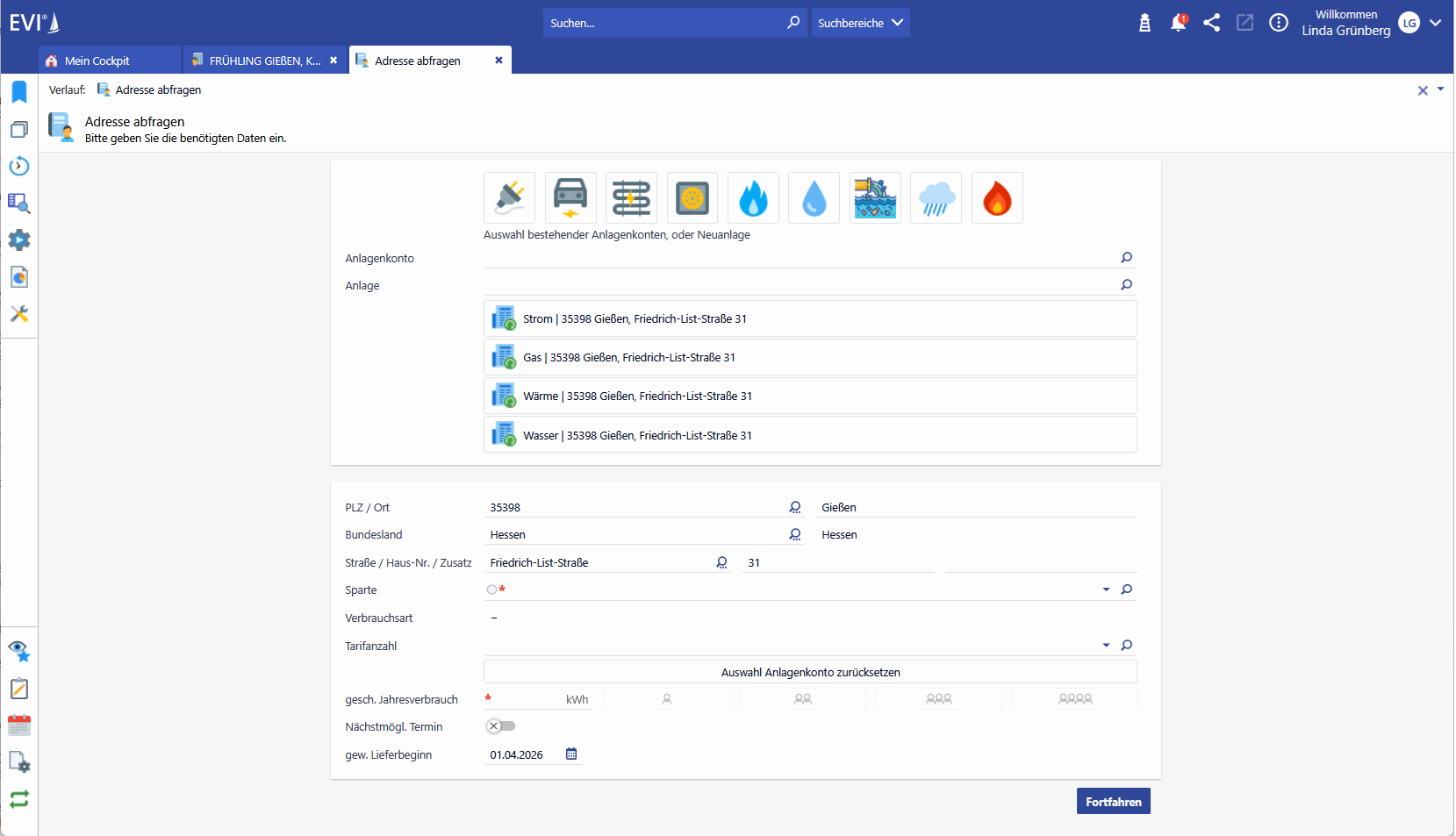
Task: Select the water drop icon
Action: [814, 198]
